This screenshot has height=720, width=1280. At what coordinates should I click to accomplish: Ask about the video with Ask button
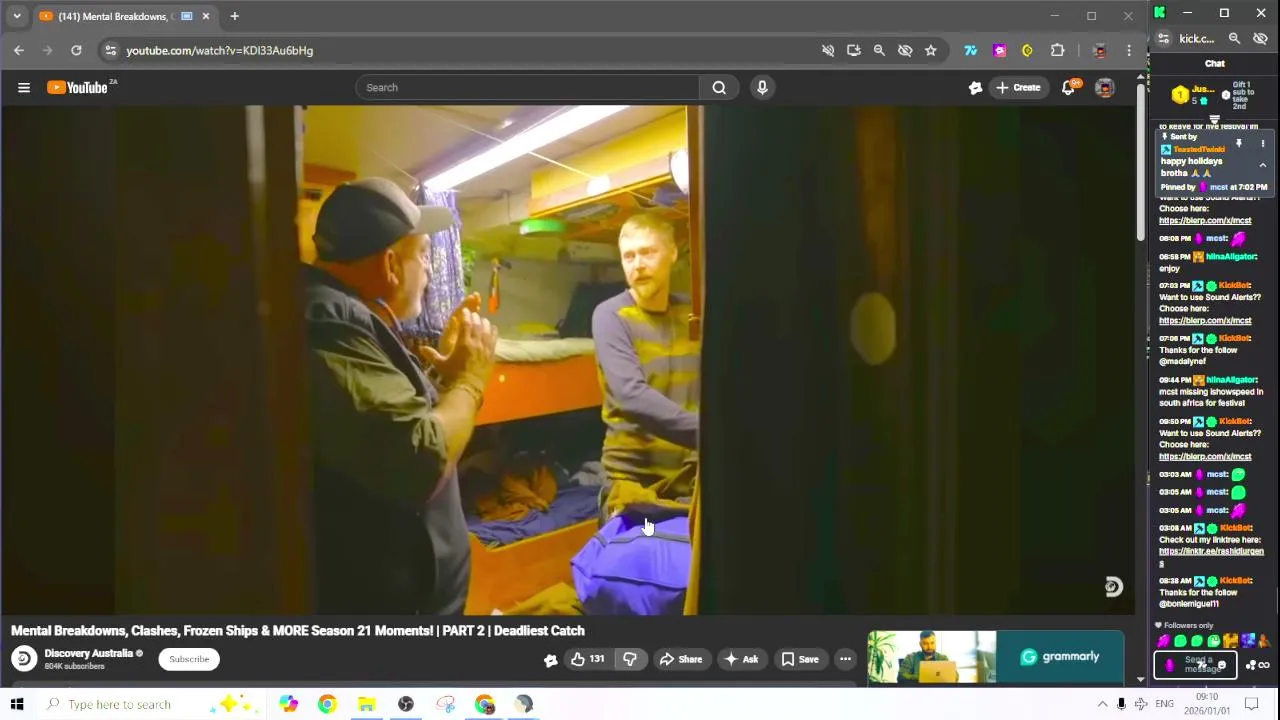pos(741,659)
